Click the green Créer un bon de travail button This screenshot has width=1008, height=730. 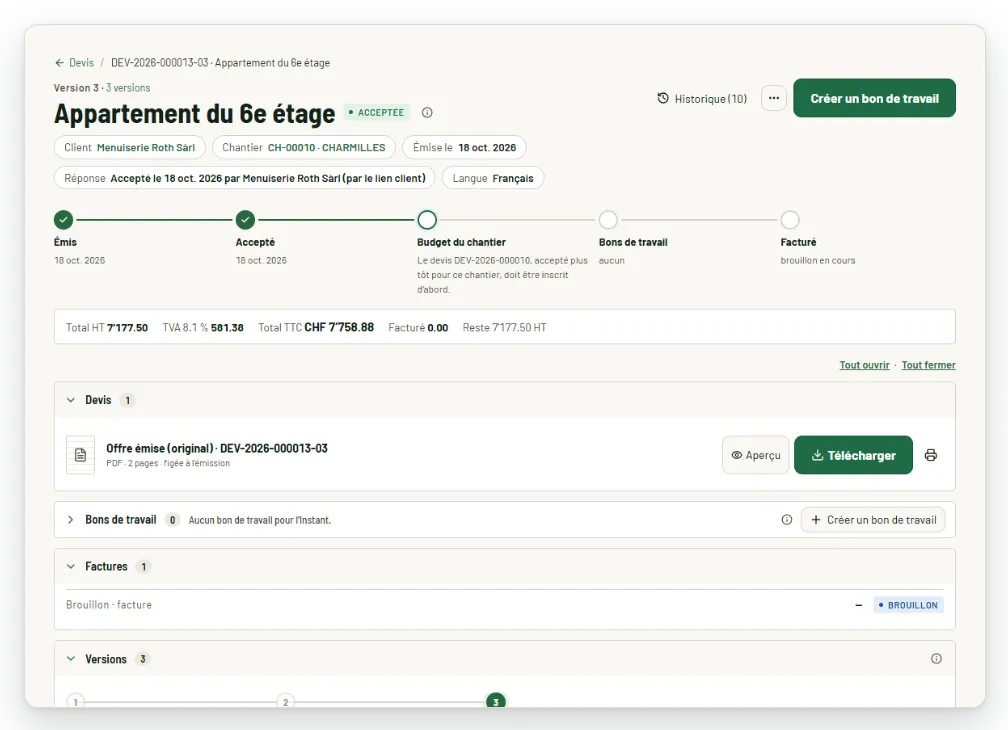[874, 98]
